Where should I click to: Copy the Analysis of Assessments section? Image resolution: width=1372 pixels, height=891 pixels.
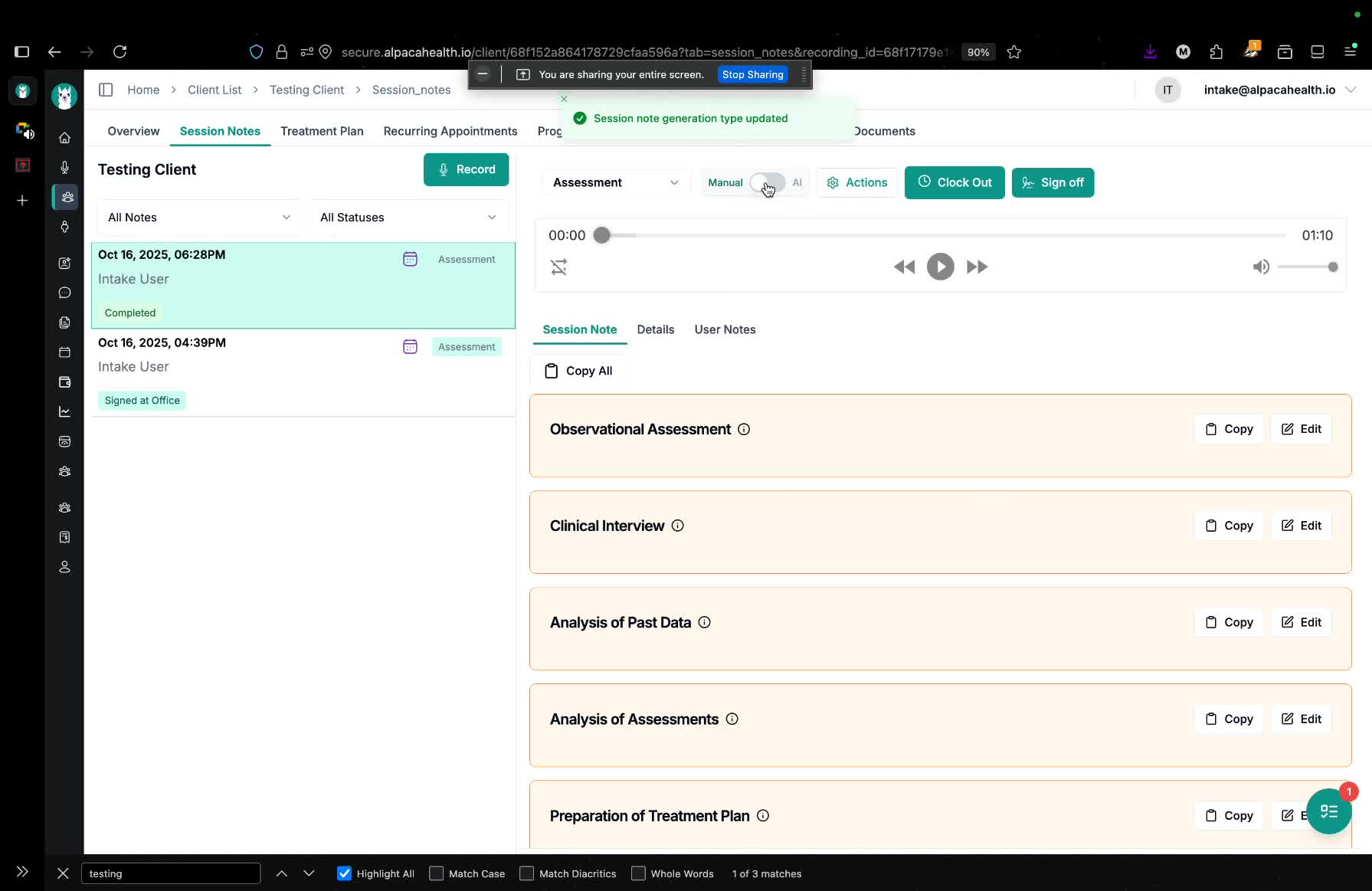pyautogui.click(x=1228, y=719)
